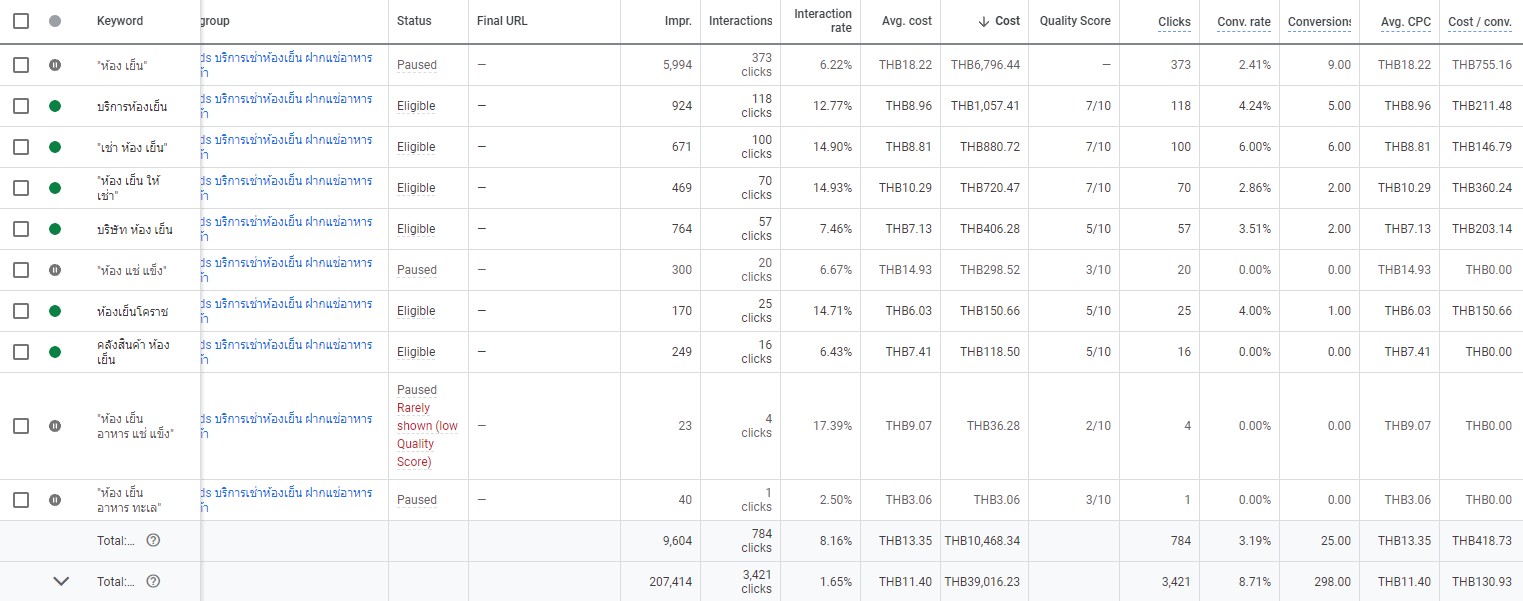This screenshot has height=601, width=1523.
Task: Select the checkbox for "เช่า ห้อง เย็น" row
Action: point(21,147)
